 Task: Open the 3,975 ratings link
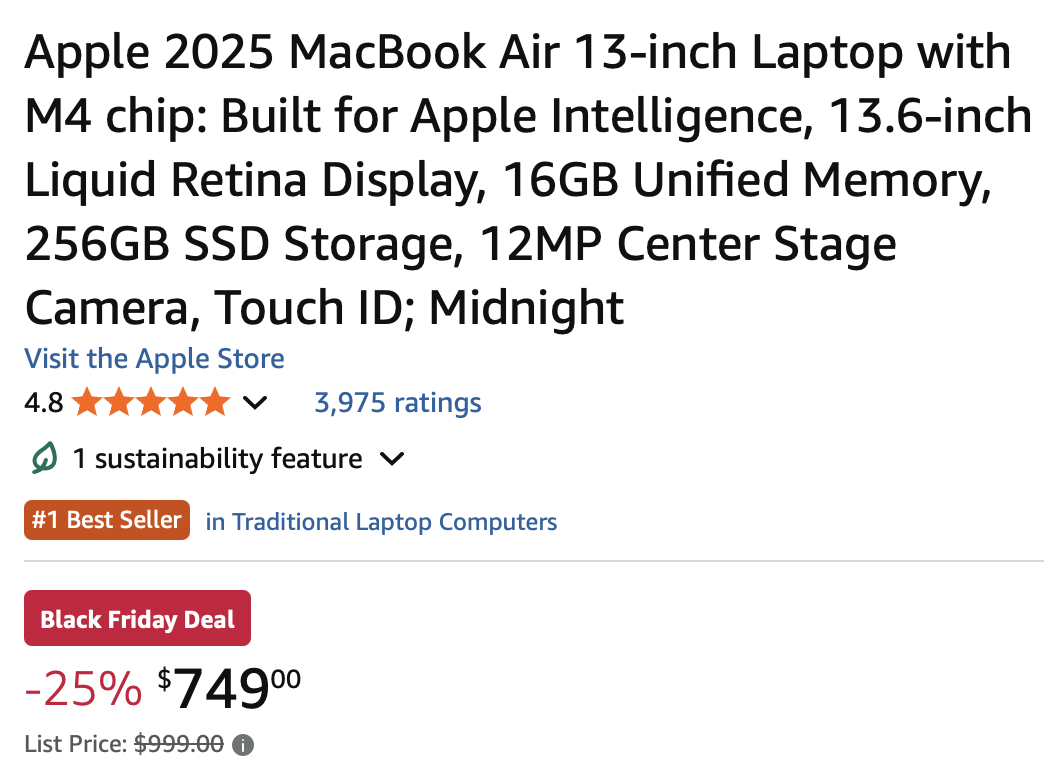click(397, 403)
